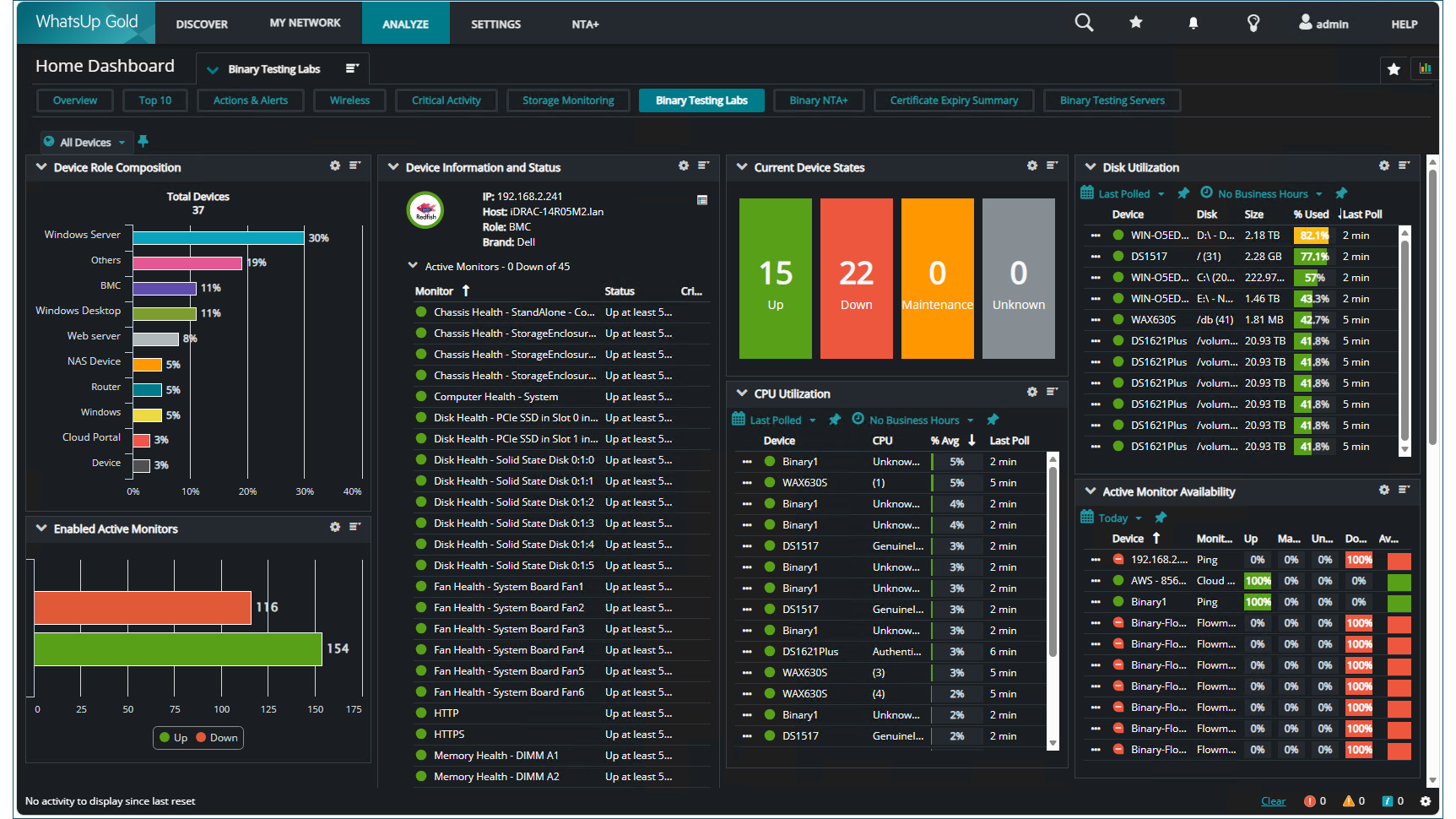Open the SETTINGS menu
The height and width of the screenshot is (819, 1456).
pos(495,24)
